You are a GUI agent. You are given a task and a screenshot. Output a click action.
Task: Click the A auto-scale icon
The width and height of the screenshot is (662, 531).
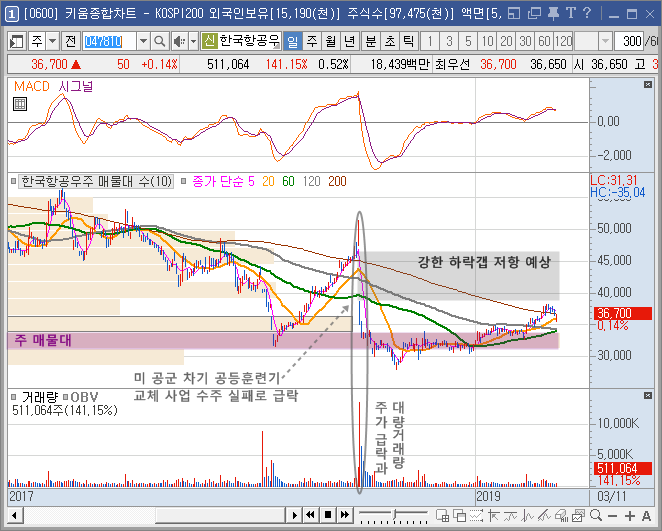646,516
